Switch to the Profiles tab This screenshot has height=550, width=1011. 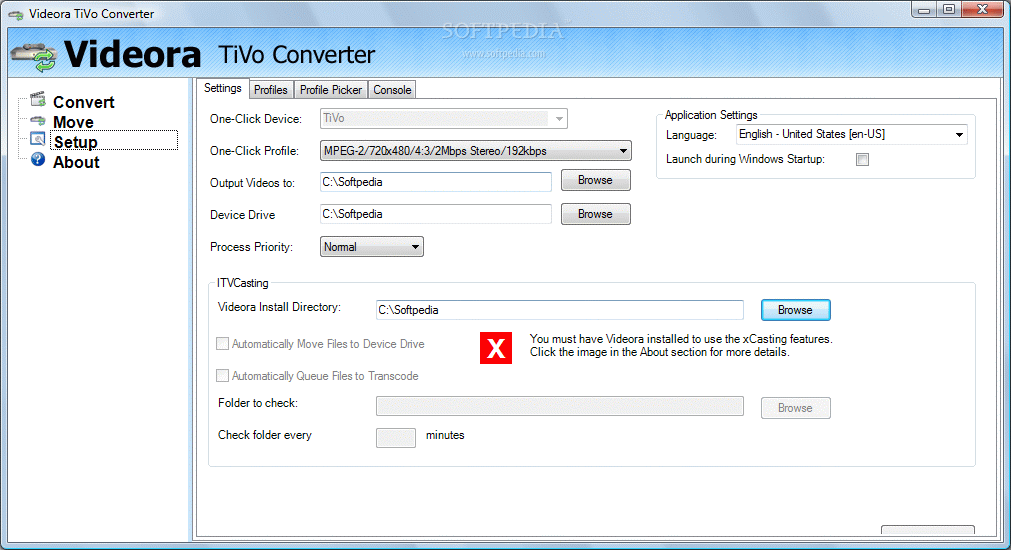point(271,90)
